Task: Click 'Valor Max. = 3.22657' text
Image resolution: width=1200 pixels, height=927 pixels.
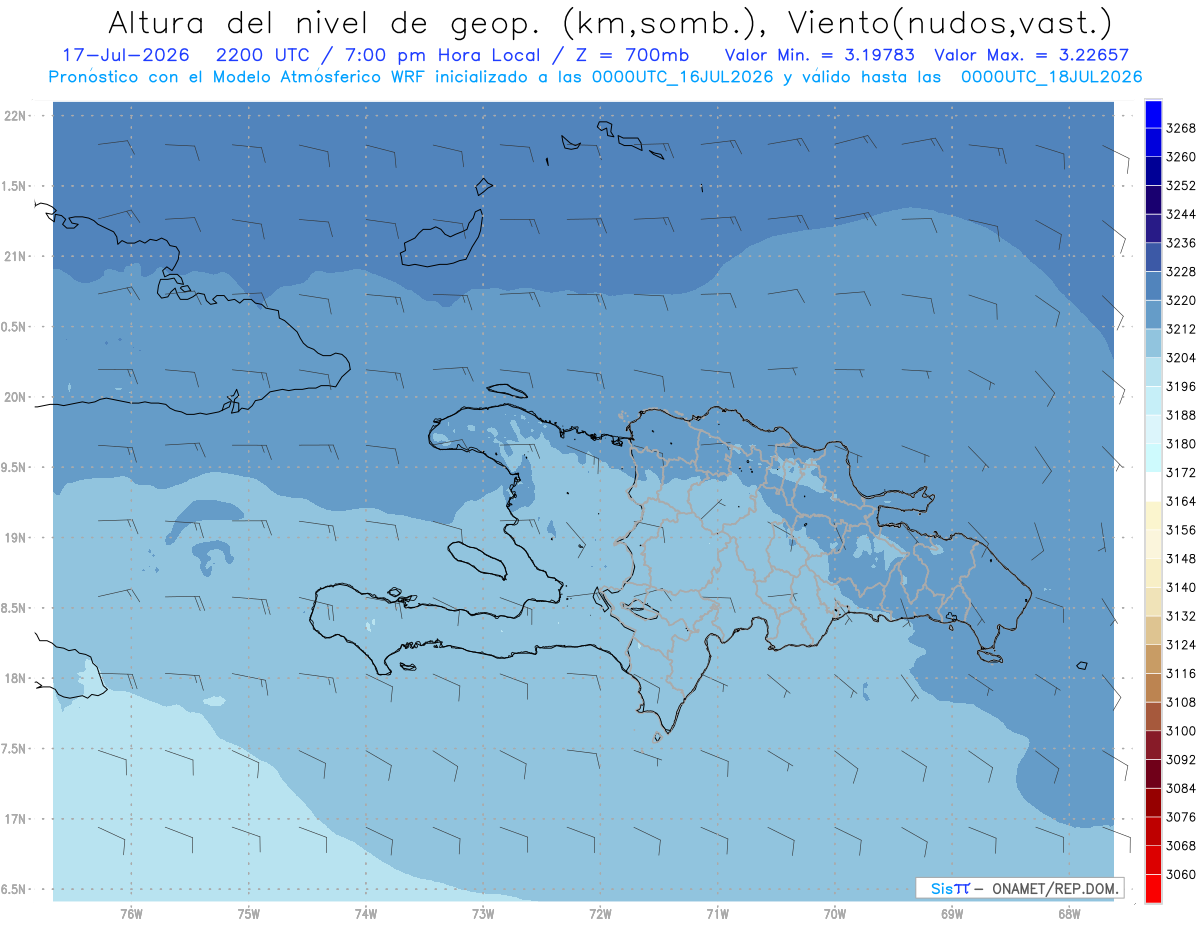Action: (1031, 55)
